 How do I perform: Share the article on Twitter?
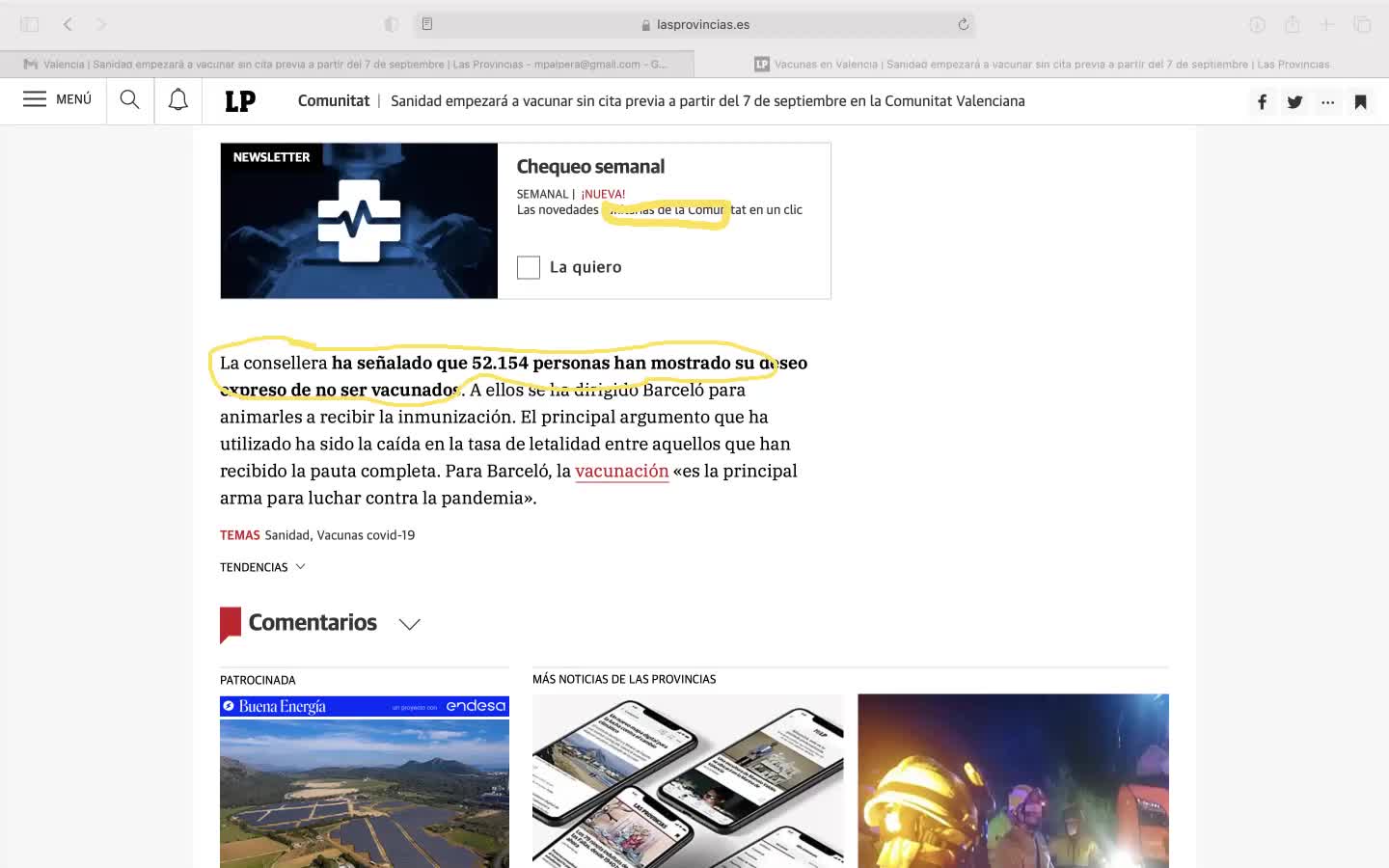pyautogui.click(x=1294, y=101)
